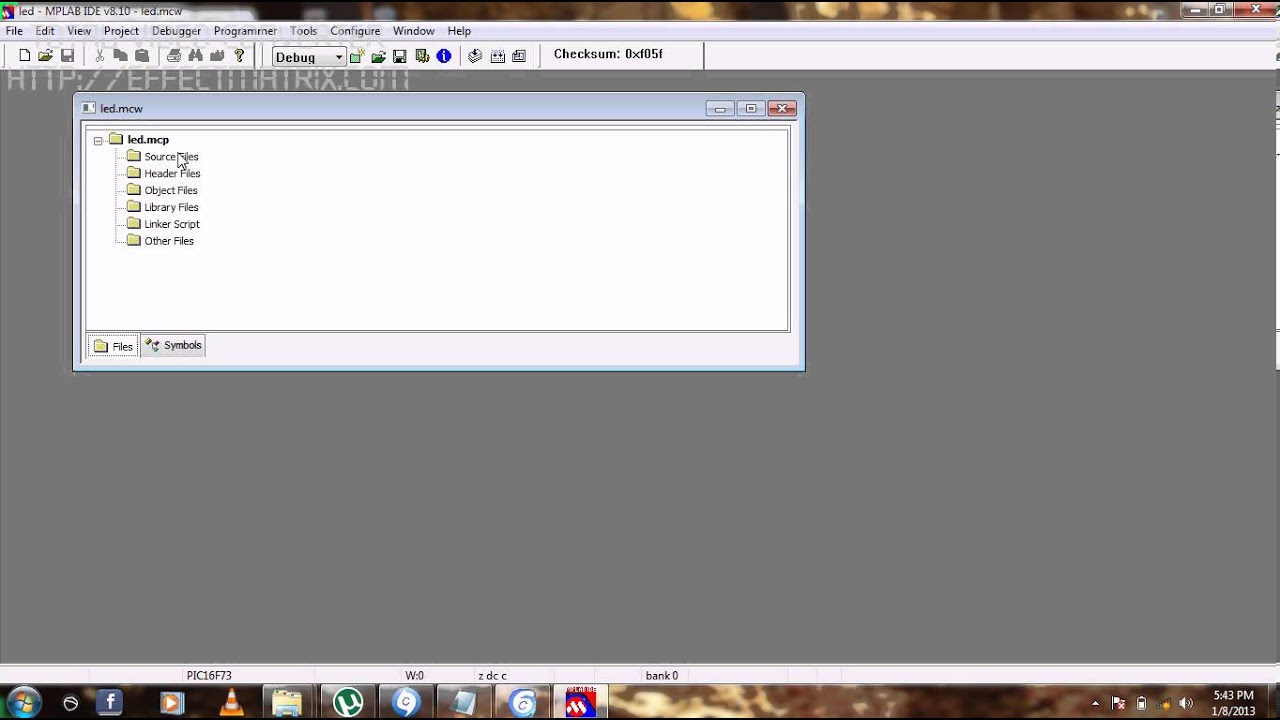
Task: Select the Source Files folder
Action: (171, 157)
